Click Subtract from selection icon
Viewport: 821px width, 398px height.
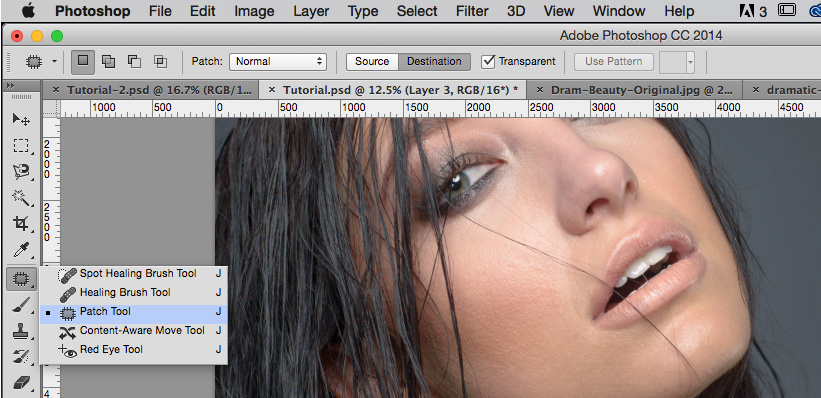click(135, 61)
